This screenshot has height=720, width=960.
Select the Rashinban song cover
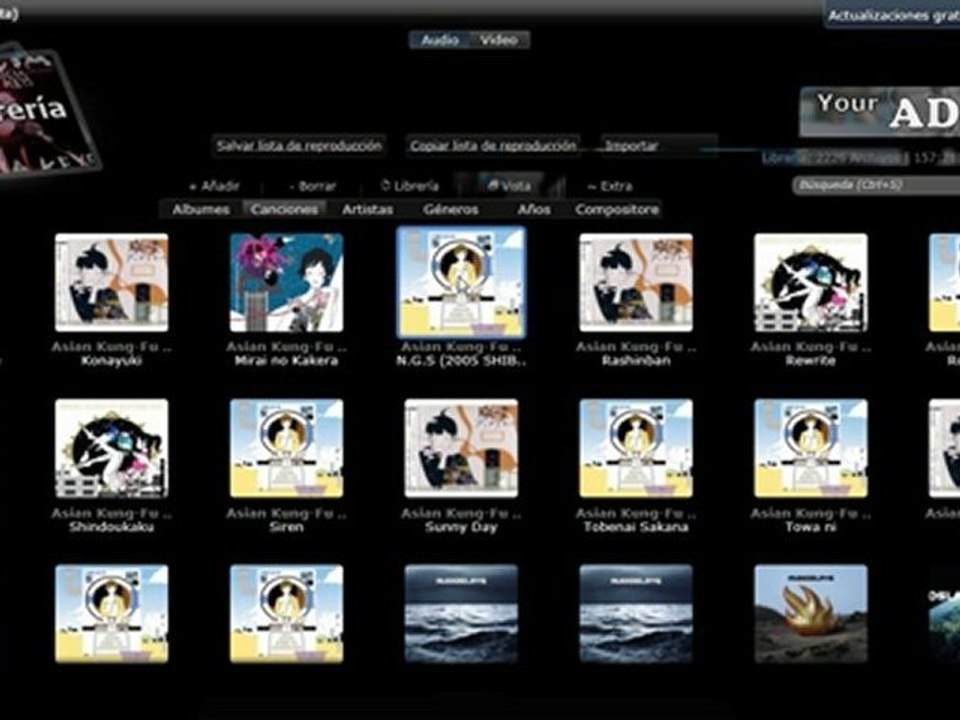[636, 282]
